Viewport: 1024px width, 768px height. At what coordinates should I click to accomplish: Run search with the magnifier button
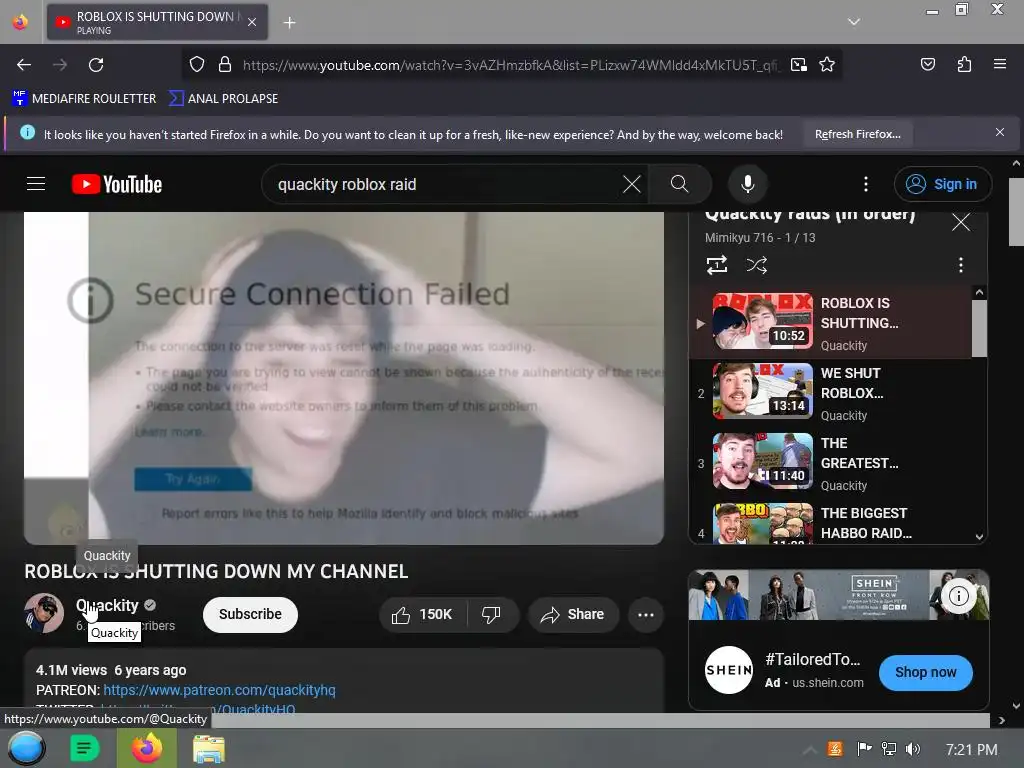coord(679,184)
